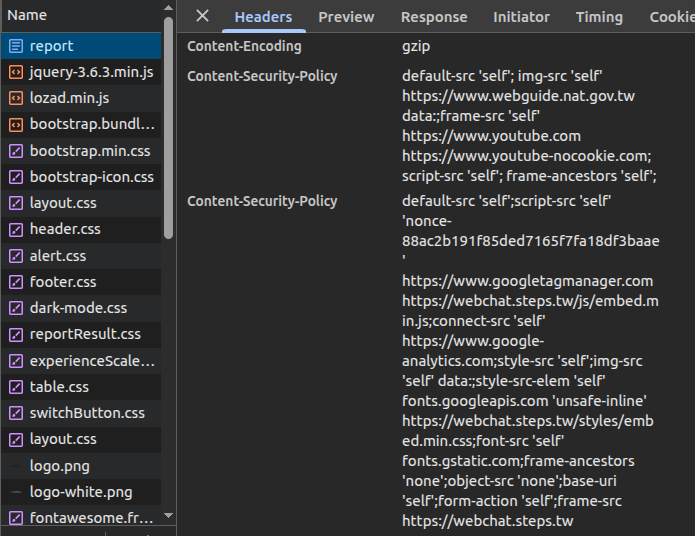Select the experienceScale… request

pos(82,361)
